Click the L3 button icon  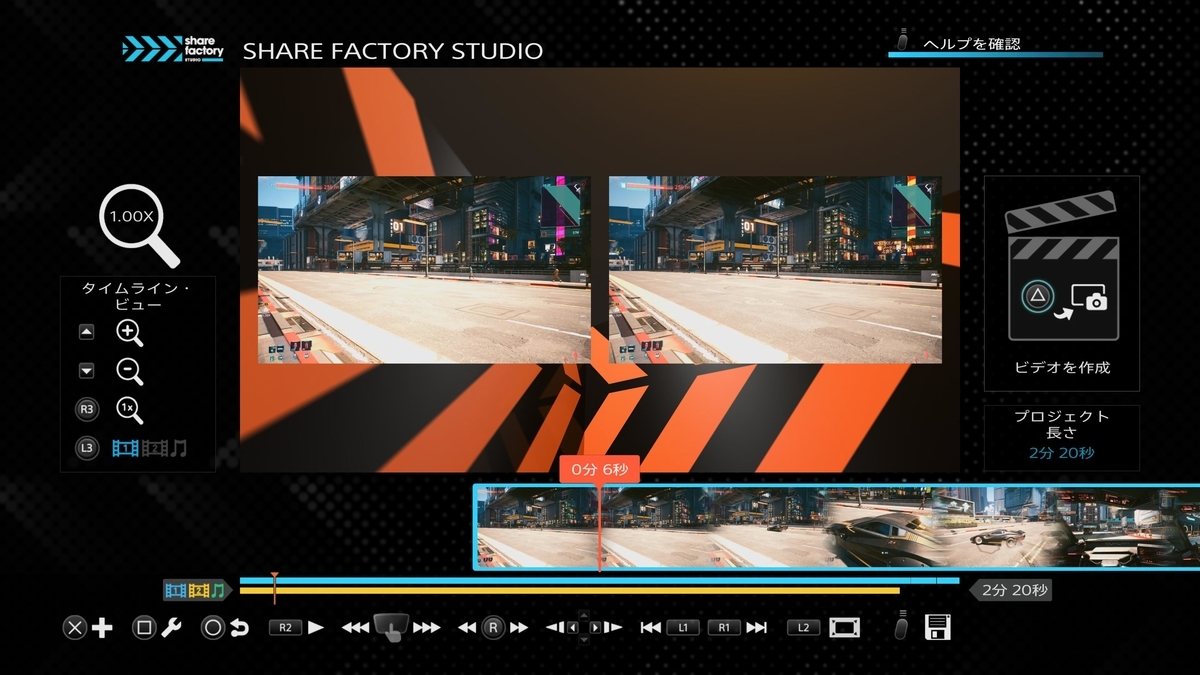point(87,448)
